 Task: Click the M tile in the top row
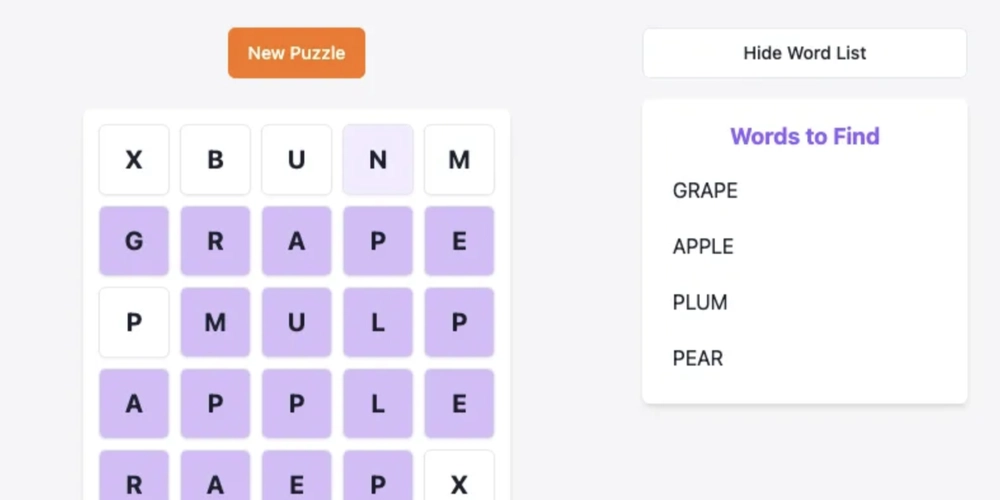(x=459, y=160)
